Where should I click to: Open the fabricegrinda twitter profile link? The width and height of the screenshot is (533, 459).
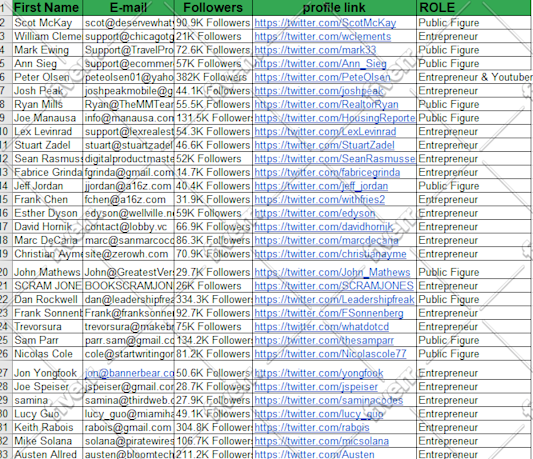(327, 172)
